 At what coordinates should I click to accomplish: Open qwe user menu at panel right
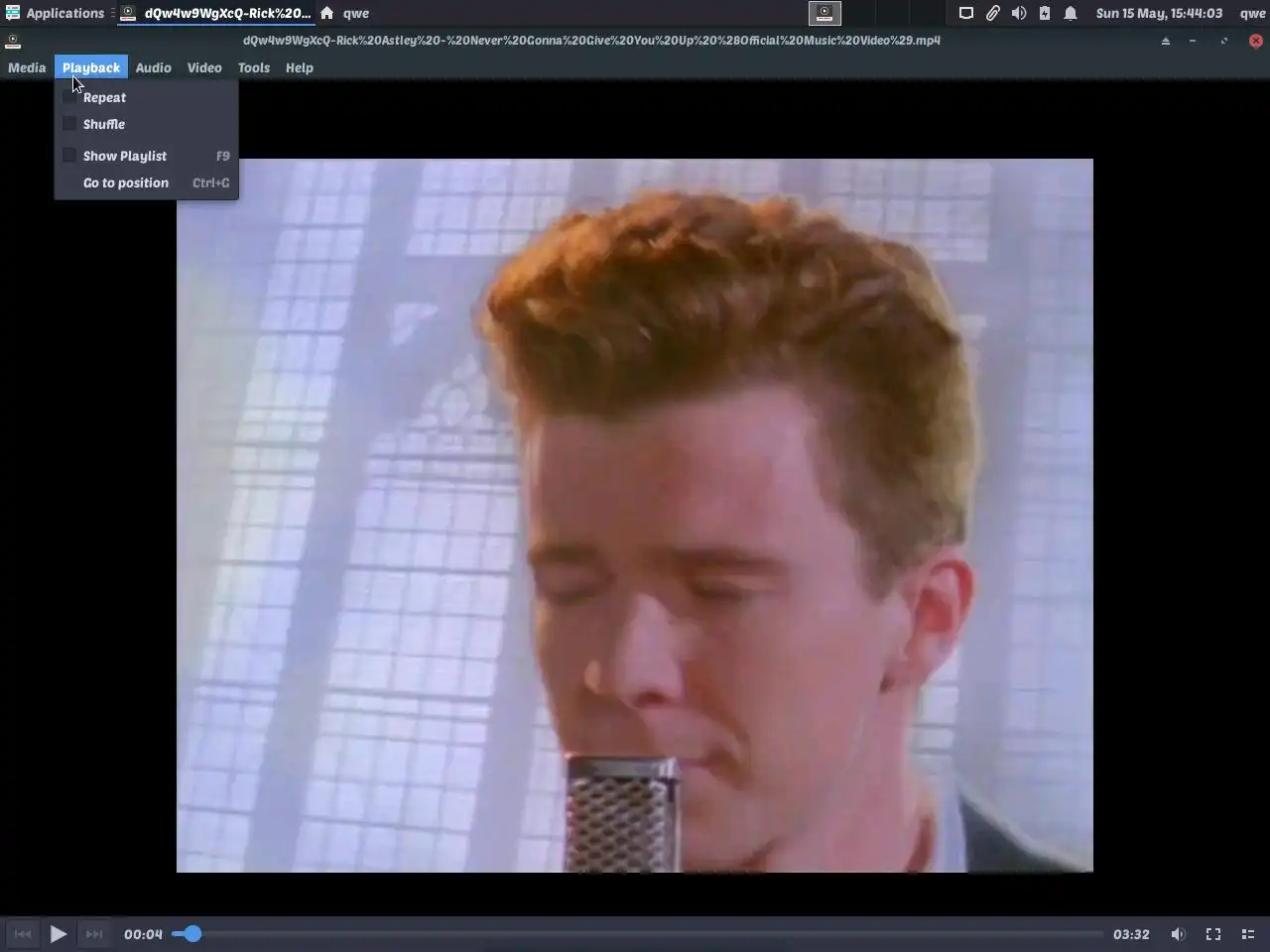pos(1252,13)
